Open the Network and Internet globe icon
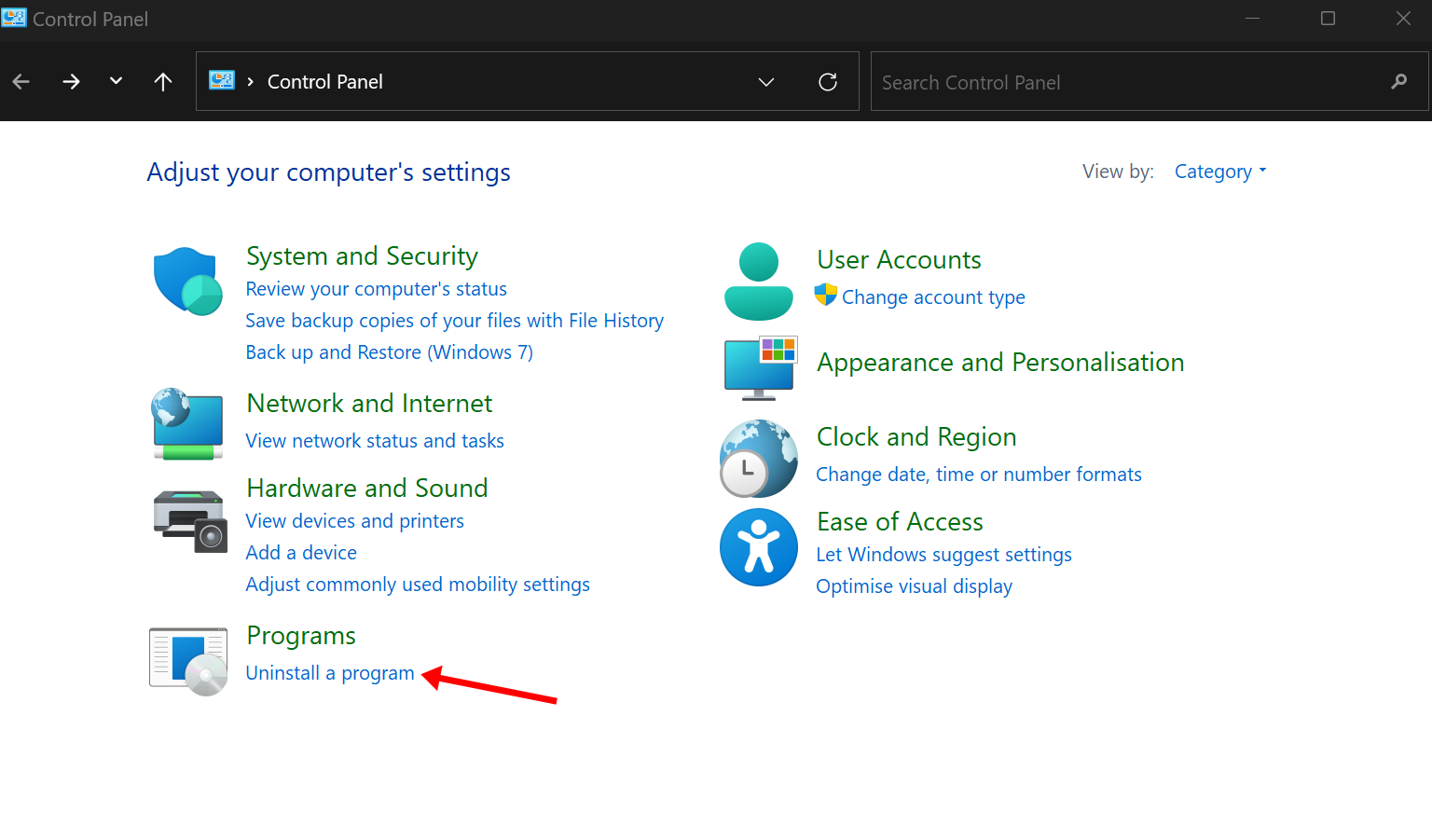The height and width of the screenshot is (840, 1432). tap(188, 424)
